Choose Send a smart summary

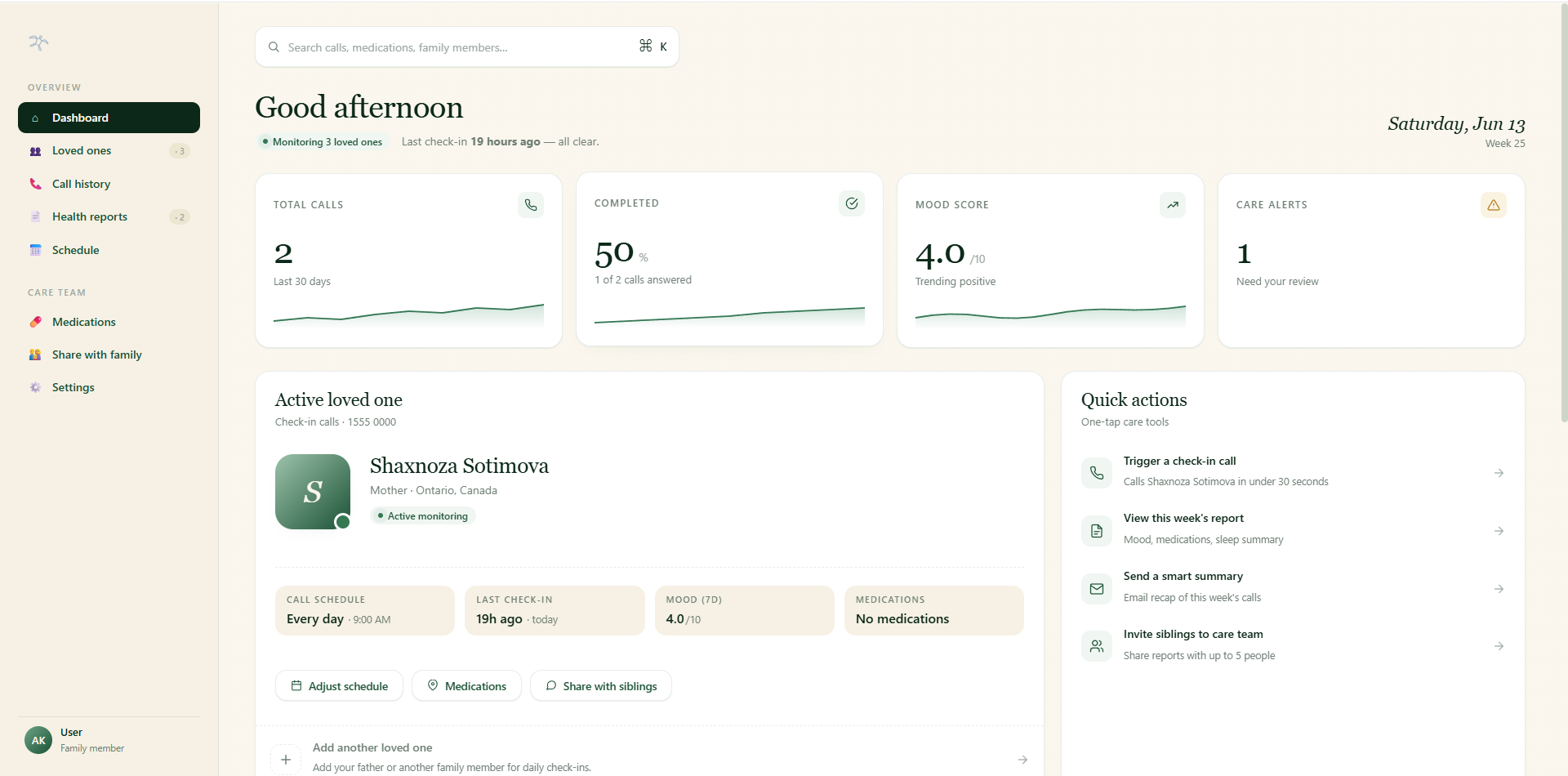click(x=1293, y=589)
